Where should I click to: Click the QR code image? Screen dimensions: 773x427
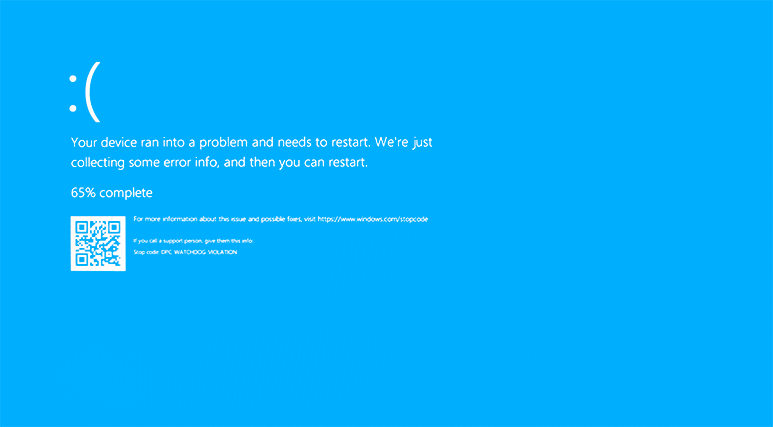[98, 244]
